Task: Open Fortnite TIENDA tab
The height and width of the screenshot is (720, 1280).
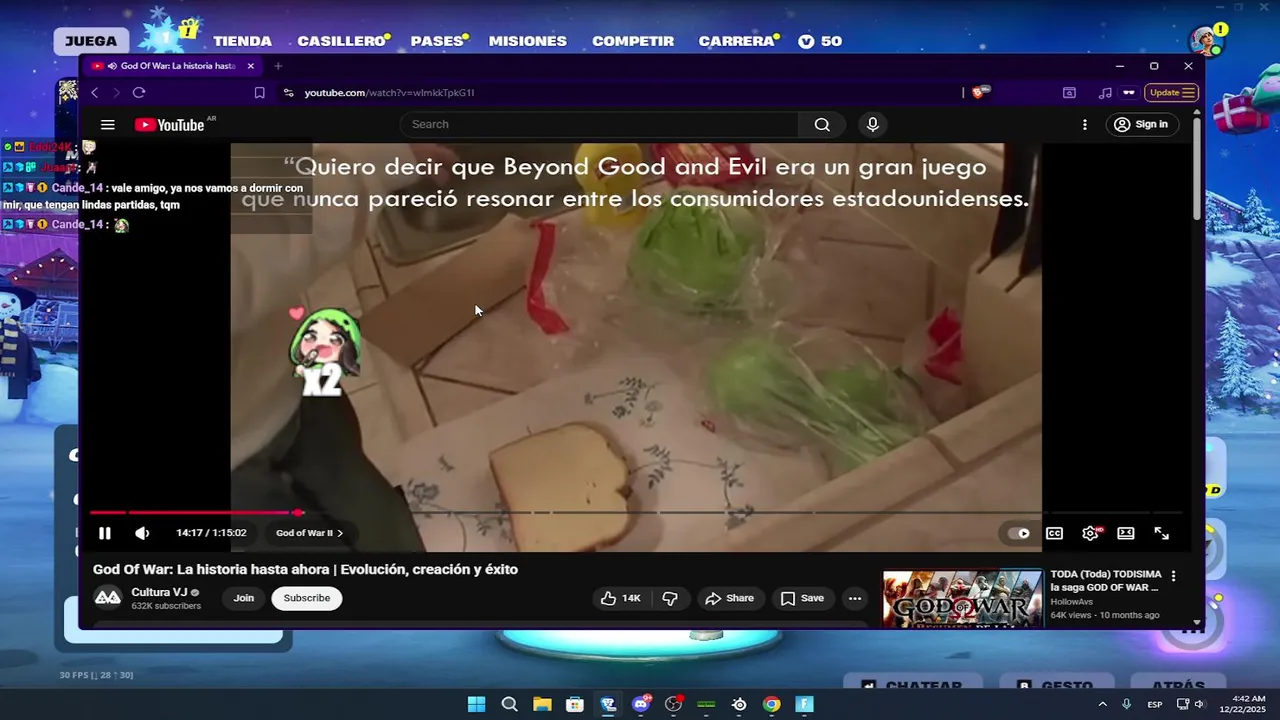Action: coord(242,41)
